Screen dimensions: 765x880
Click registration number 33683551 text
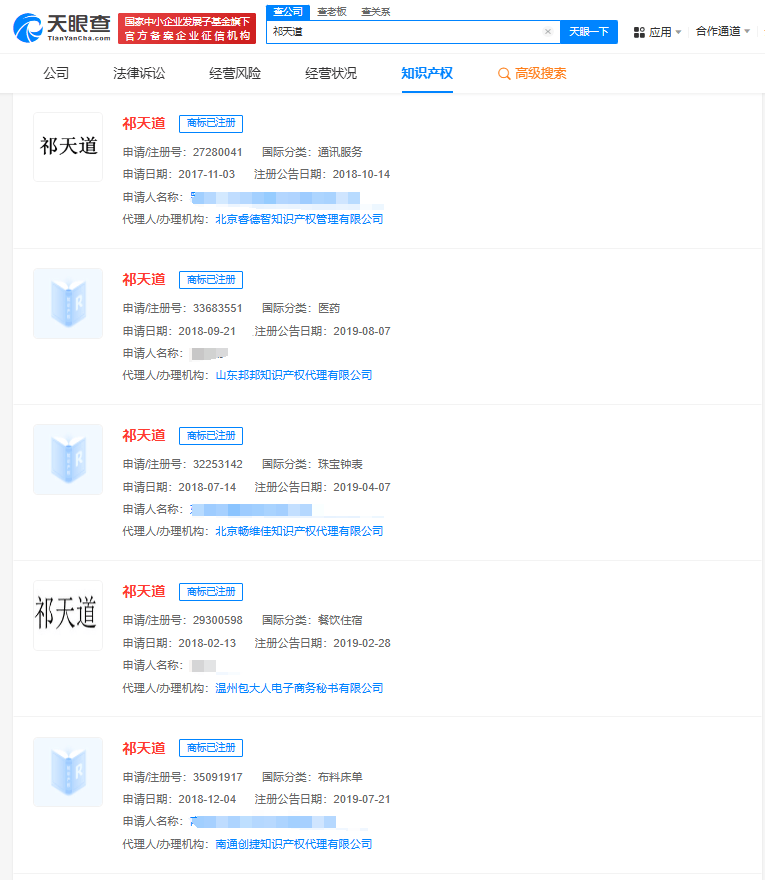(x=218, y=309)
